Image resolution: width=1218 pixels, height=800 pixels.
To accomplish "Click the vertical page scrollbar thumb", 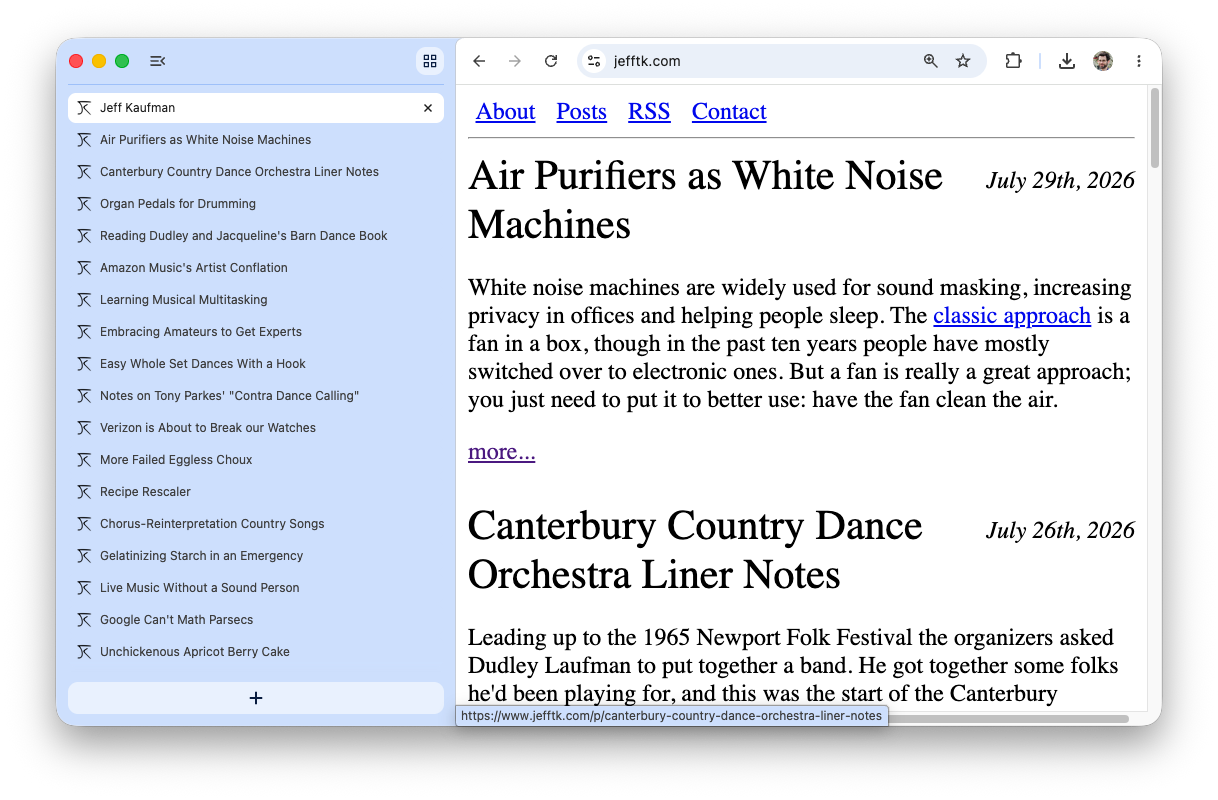I will click(1155, 128).
